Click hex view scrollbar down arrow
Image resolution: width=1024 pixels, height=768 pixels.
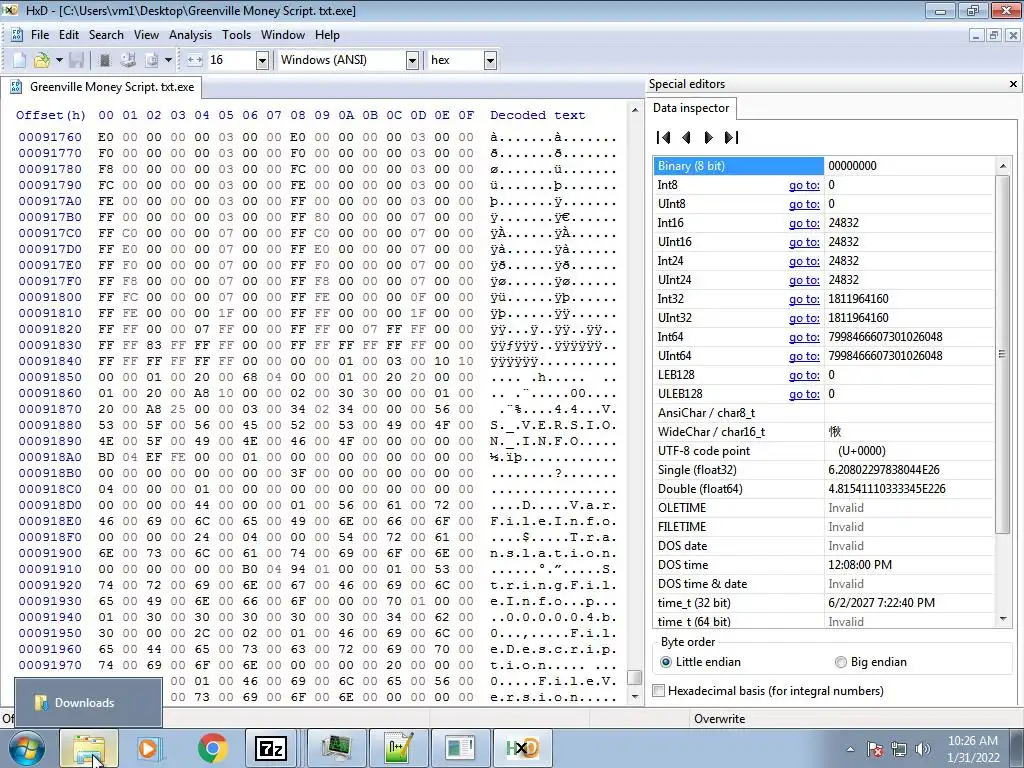[x=635, y=696]
